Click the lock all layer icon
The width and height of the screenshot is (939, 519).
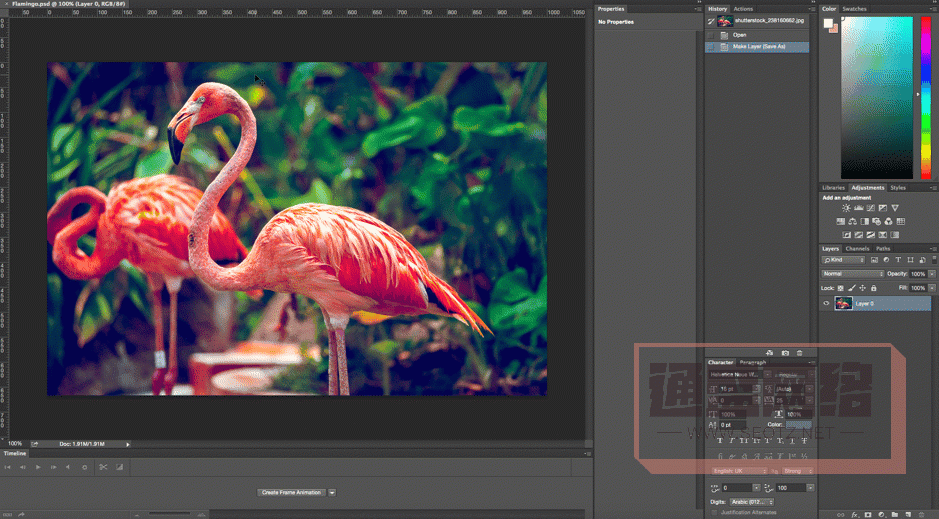coord(873,288)
